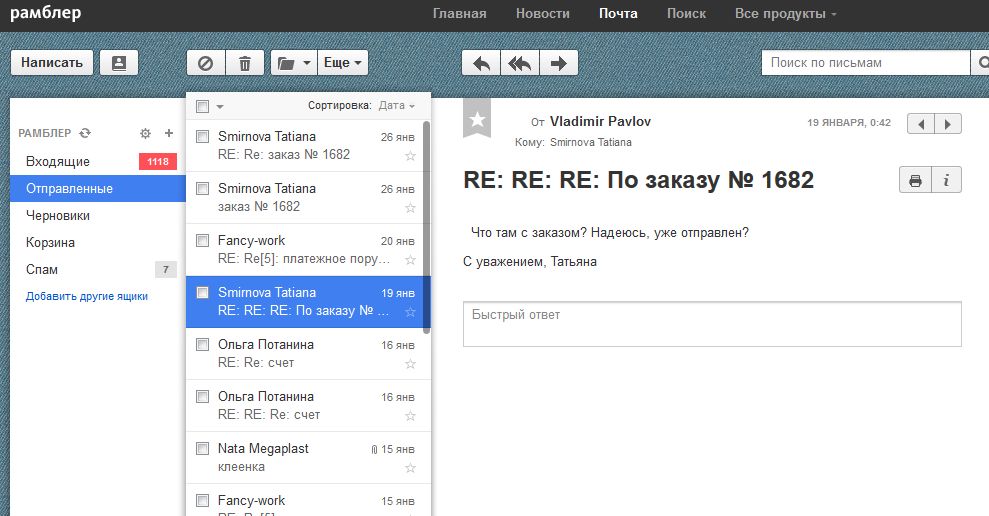Show message info with the i icon
The image size is (989, 516).
tap(946, 181)
